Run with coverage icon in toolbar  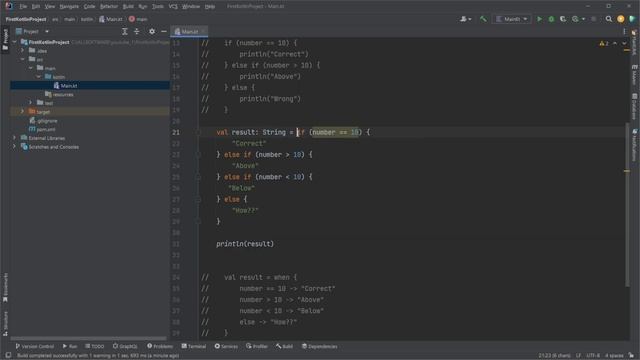563,19
